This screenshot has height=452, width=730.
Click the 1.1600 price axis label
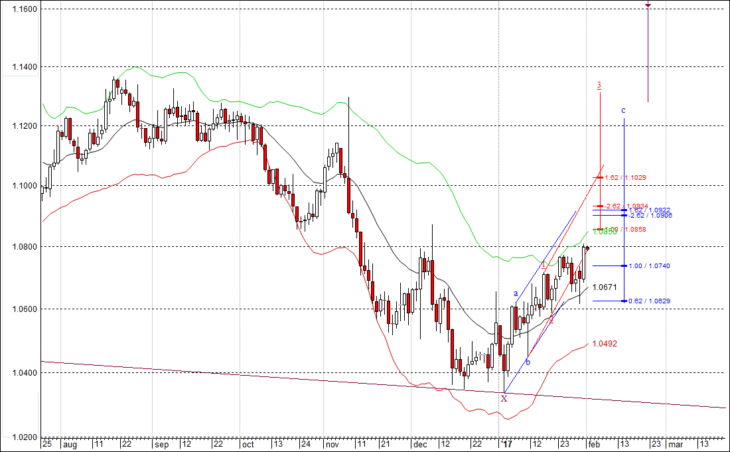click(x=25, y=9)
